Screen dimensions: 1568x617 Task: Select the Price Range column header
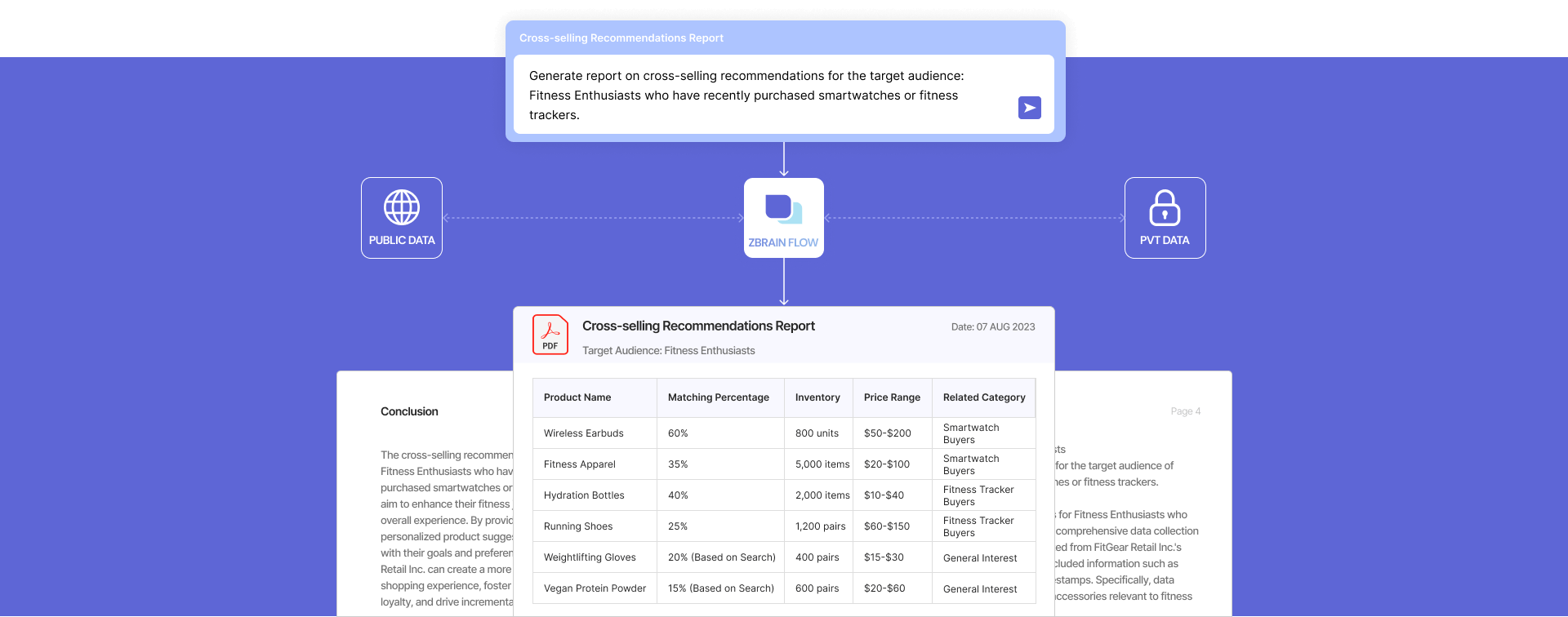(892, 397)
